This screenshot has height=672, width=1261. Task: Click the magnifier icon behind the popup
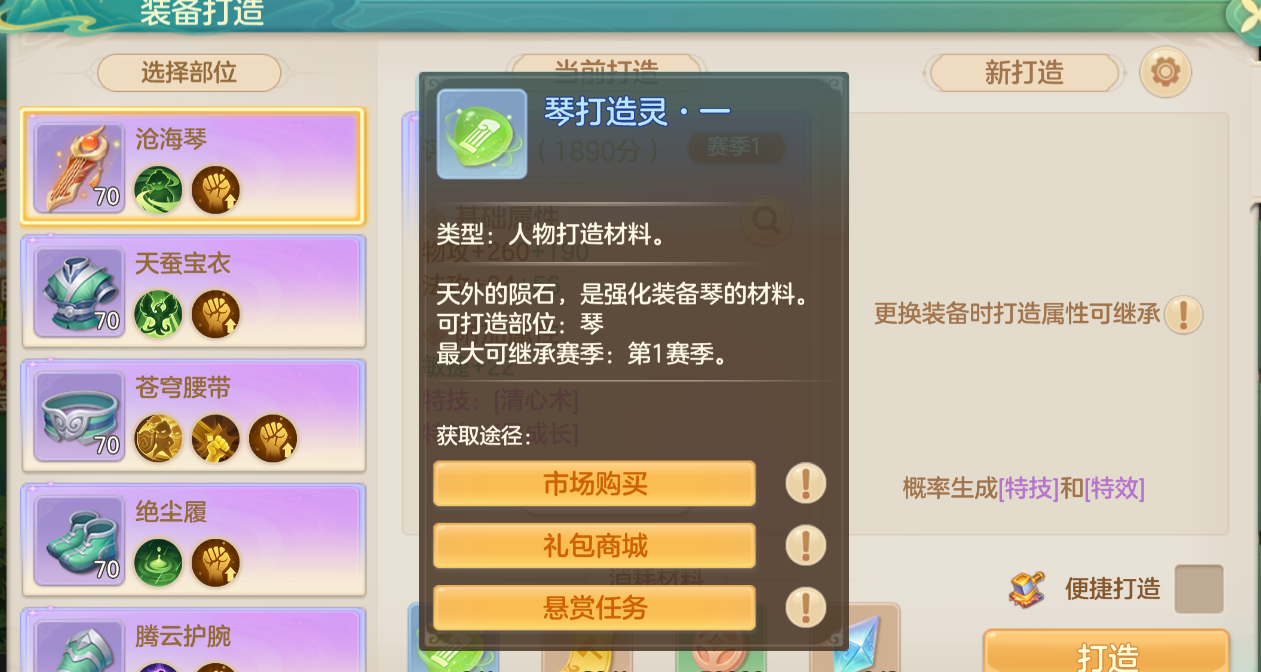tap(767, 220)
